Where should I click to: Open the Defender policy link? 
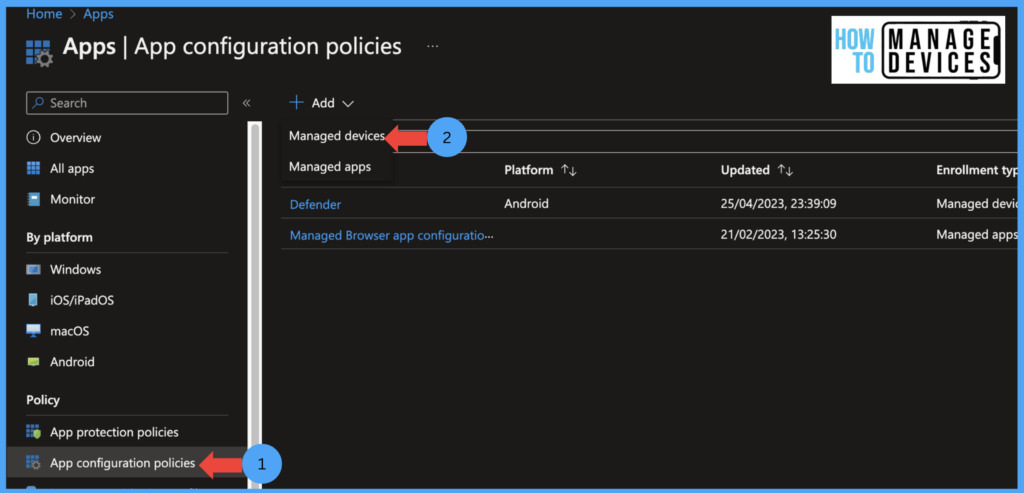[x=315, y=204]
